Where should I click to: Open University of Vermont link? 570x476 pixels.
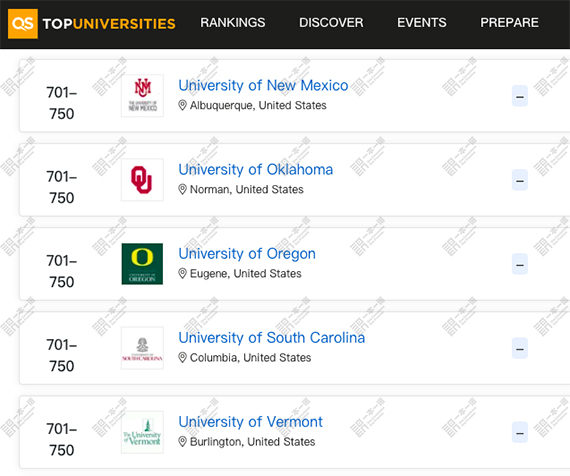click(250, 422)
